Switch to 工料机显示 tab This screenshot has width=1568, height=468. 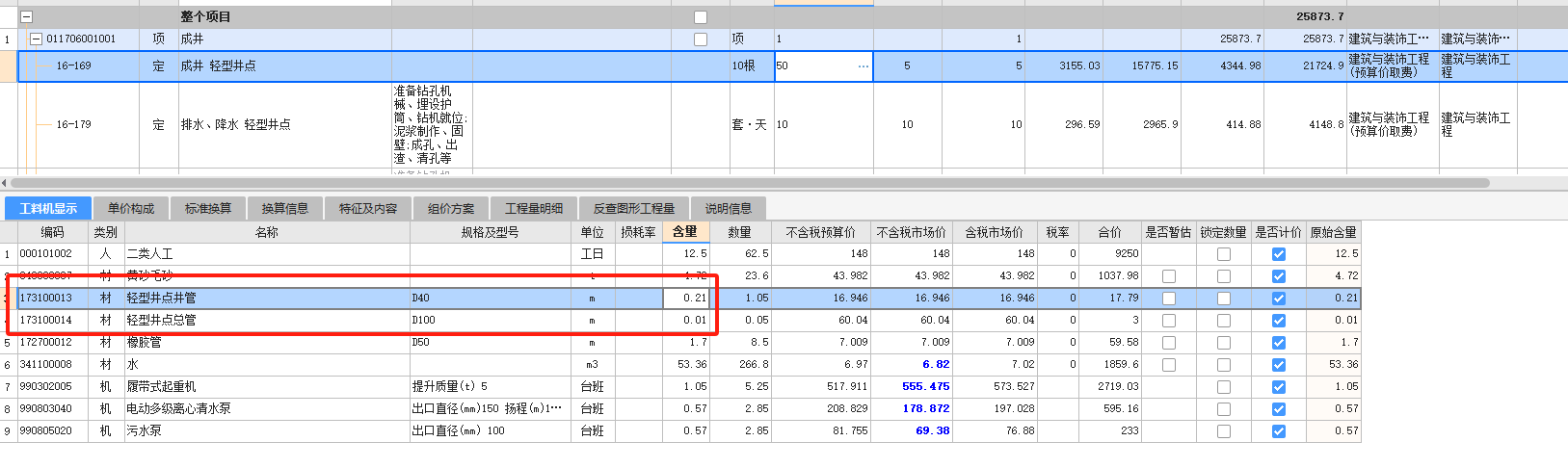pos(48,208)
